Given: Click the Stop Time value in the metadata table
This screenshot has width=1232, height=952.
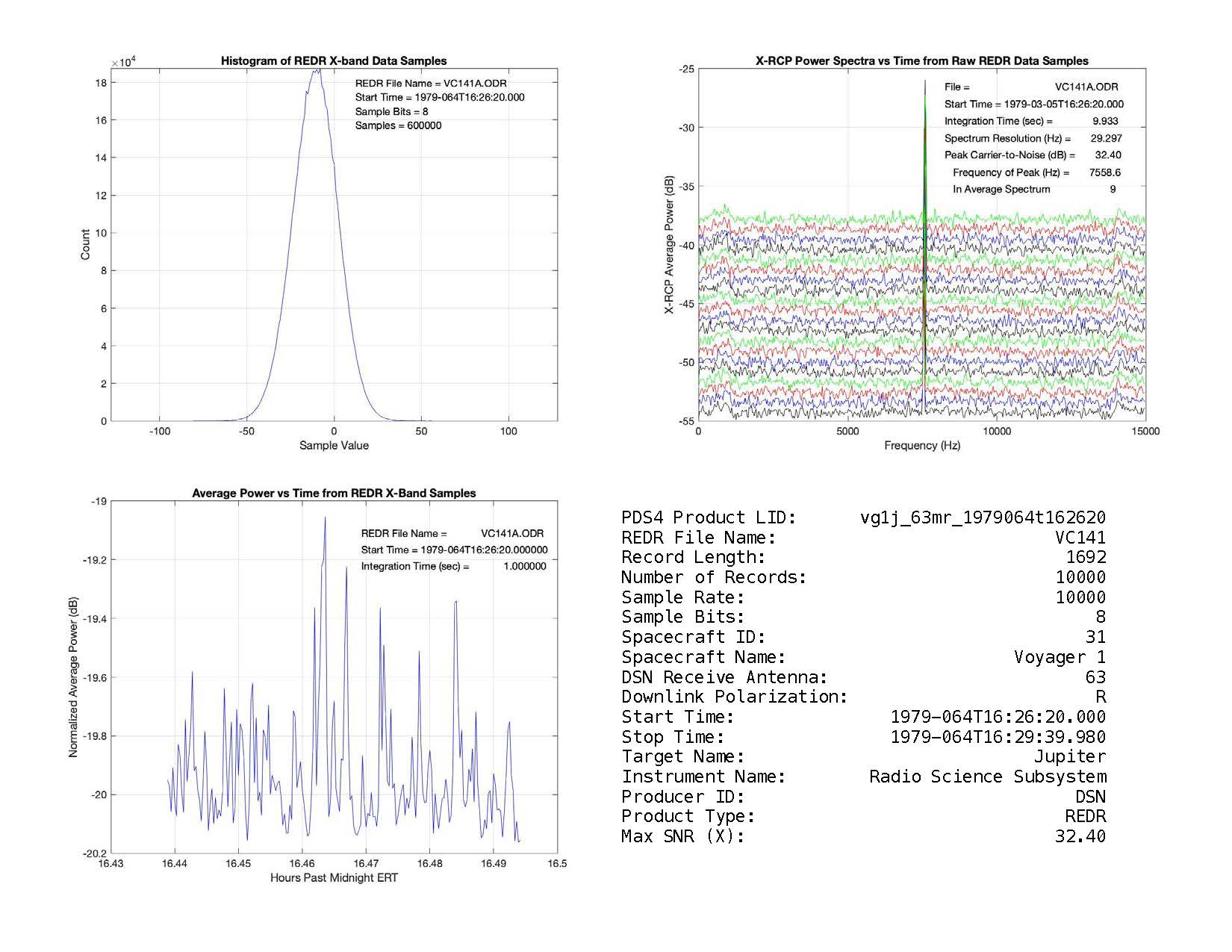Looking at the screenshot, I should click(x=998, y=738).
